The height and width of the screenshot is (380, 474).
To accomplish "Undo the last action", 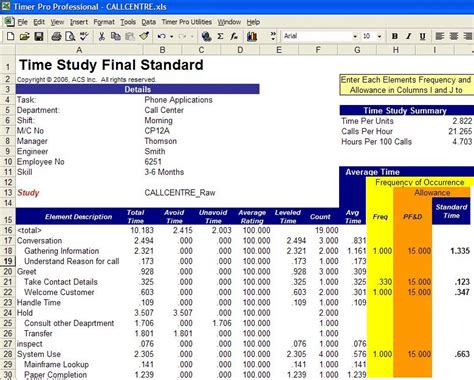I will (162, 36).
